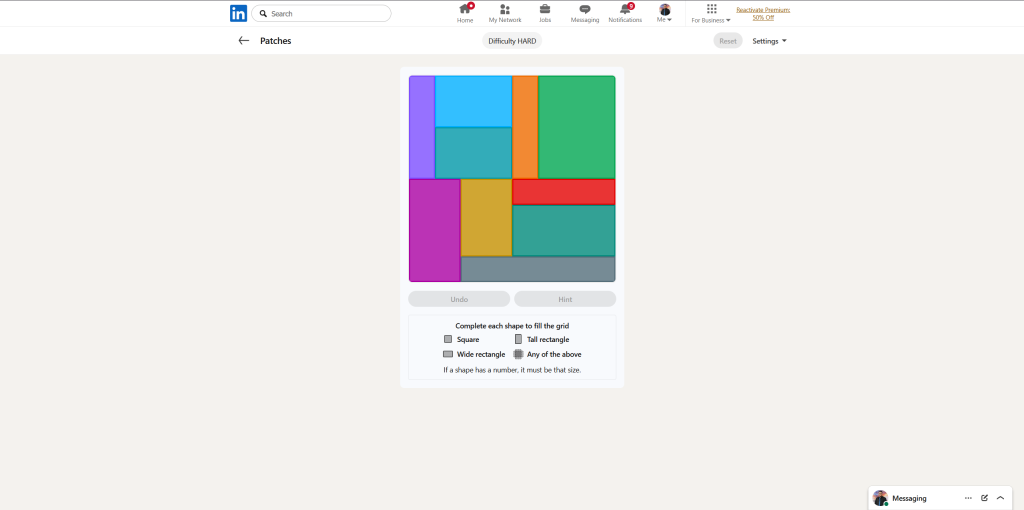
Task: Select the large green patch
Action: [577, 127]
